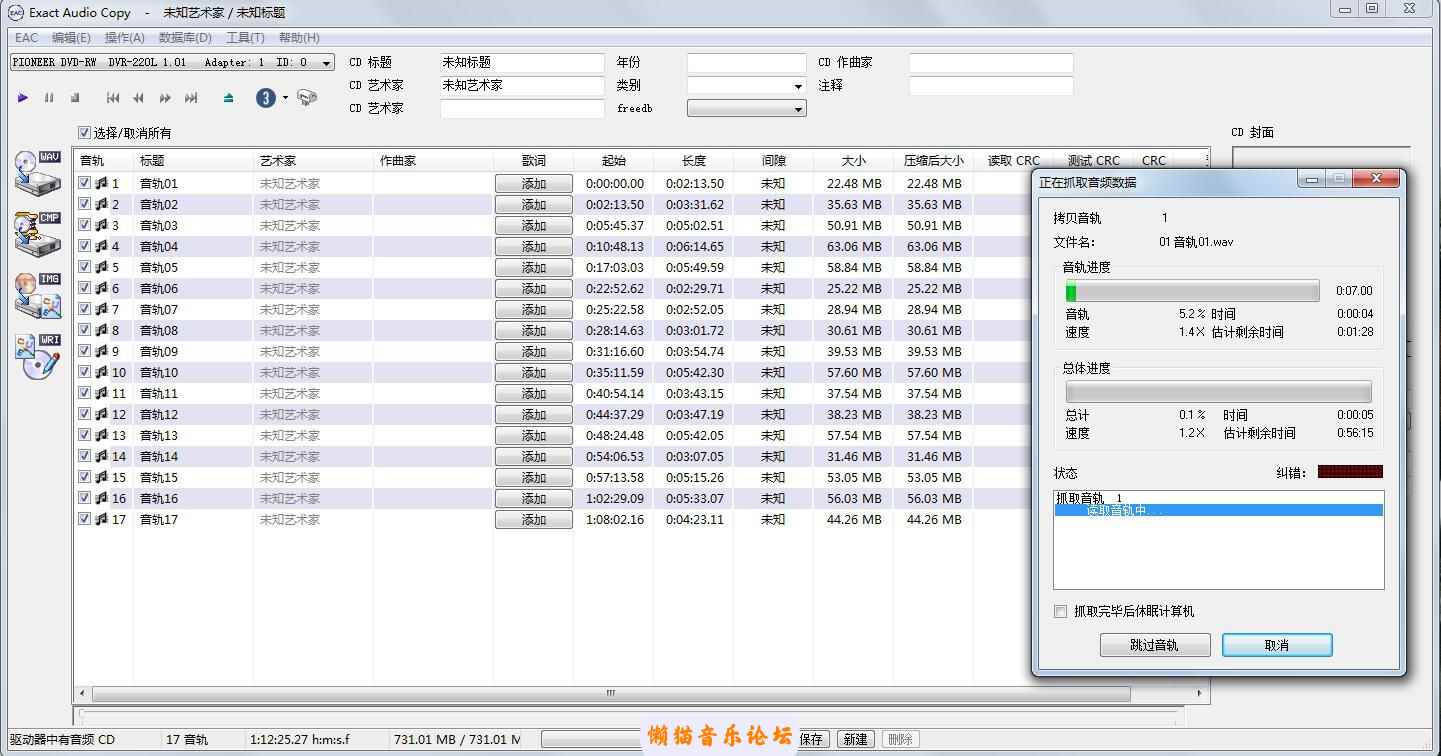The width and height of the screenshot is (1441, 756).
Task: Toggle the select/deselect all tracks checkbox
Action: 85,133
